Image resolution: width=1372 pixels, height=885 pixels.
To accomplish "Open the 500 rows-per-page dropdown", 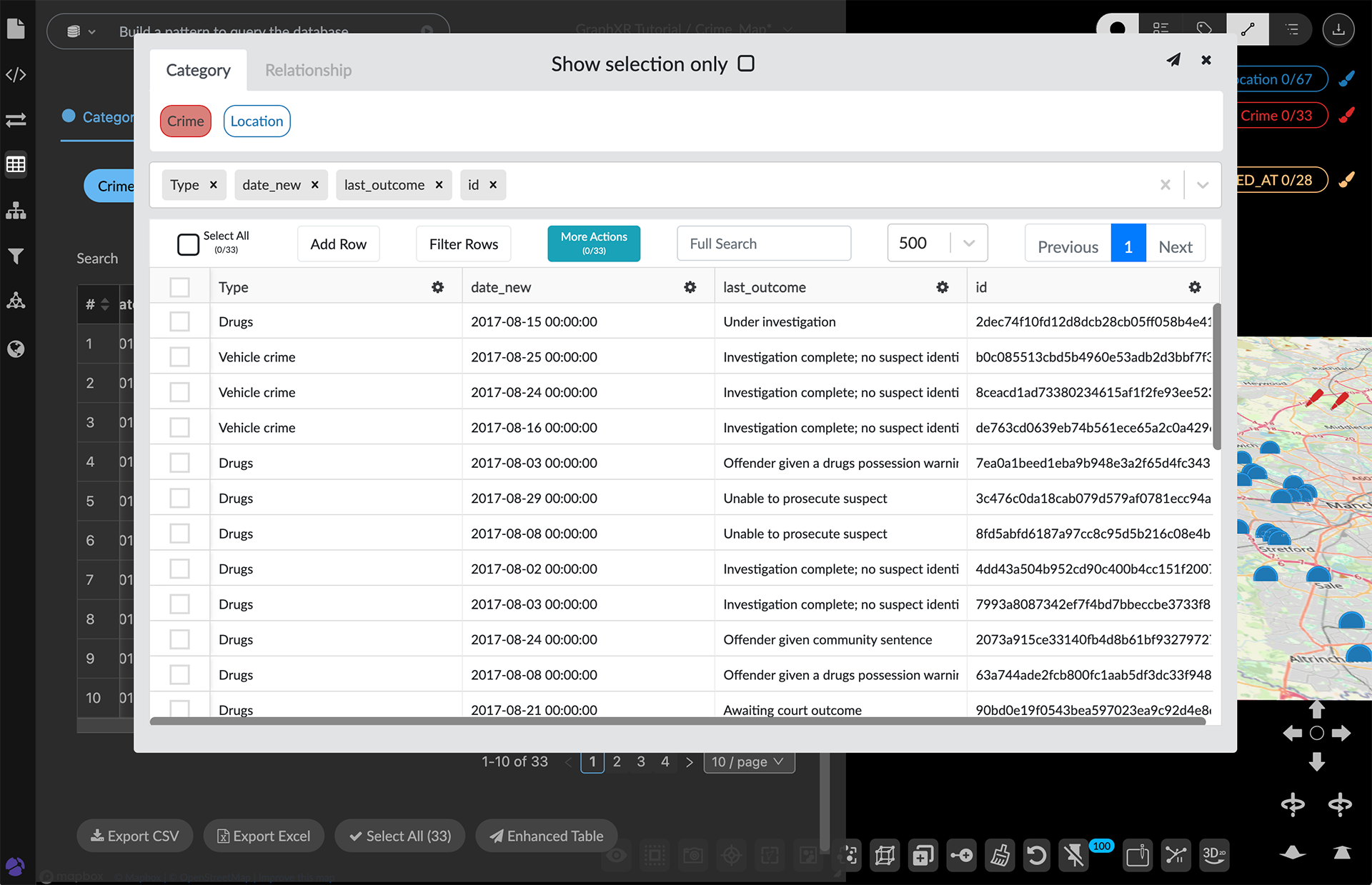I will tap(937, 244).
